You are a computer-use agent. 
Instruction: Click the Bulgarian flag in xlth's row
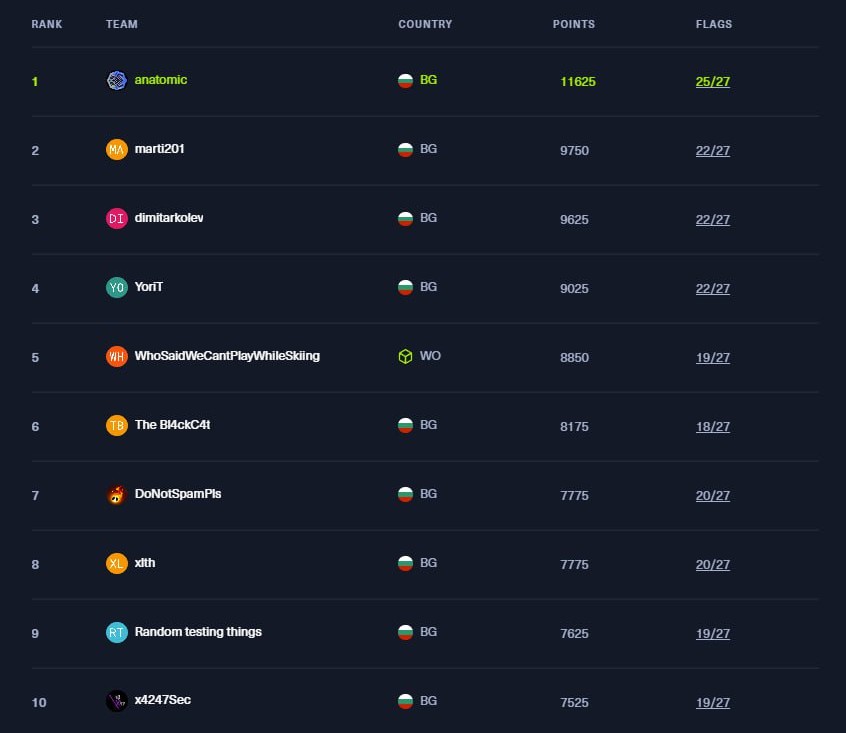[405, 564]
